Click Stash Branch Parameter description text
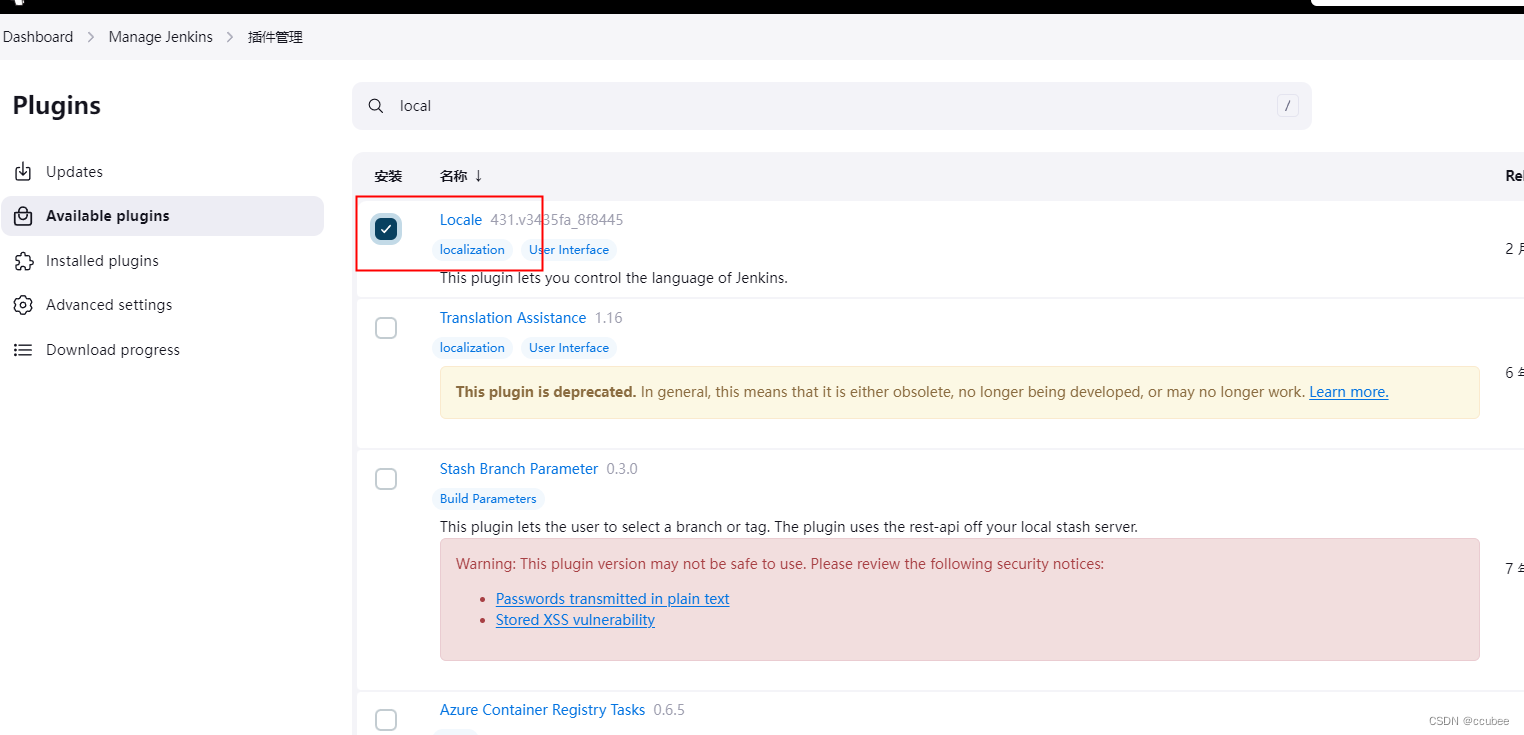The image size is (1524, 735). pyautogui.click(x=789, y=527)
